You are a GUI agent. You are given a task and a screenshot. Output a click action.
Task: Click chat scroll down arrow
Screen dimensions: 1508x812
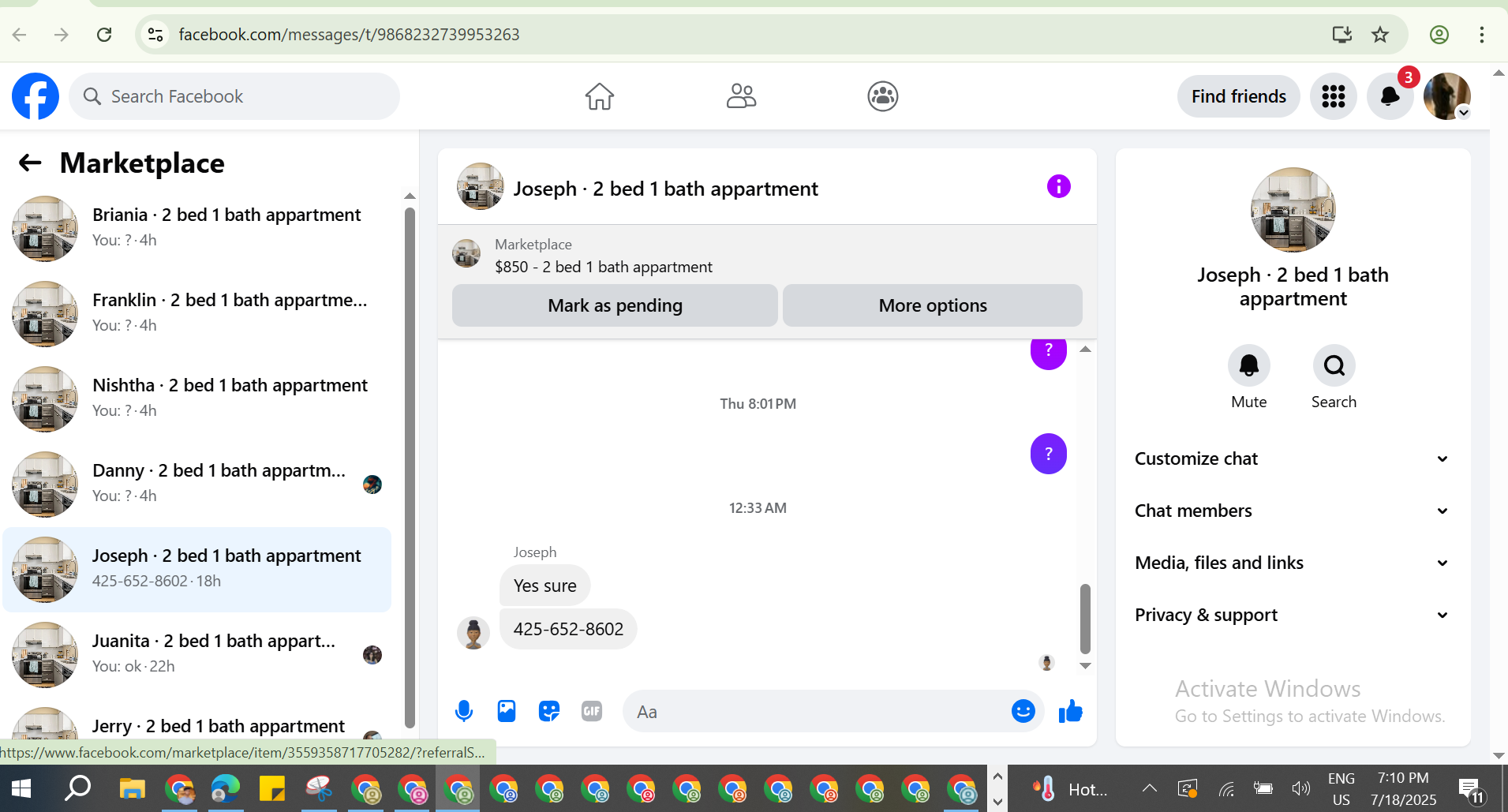click(1085, 666)
